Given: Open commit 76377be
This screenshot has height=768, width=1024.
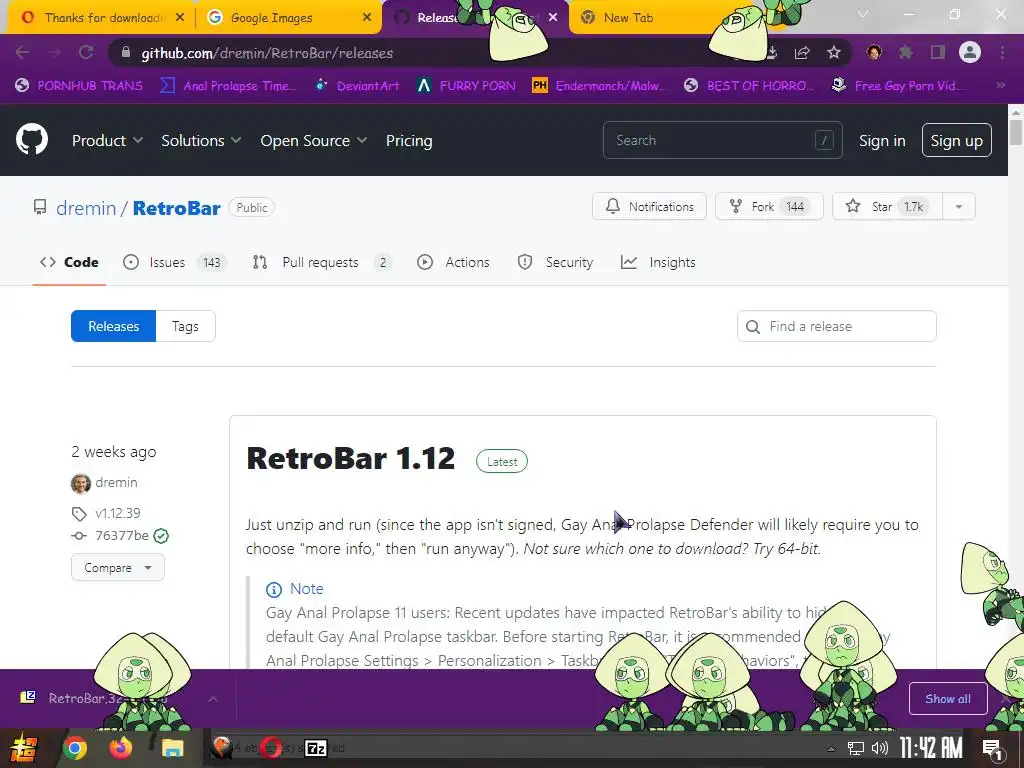Looking at the screenshot, I should coord(122,536).
